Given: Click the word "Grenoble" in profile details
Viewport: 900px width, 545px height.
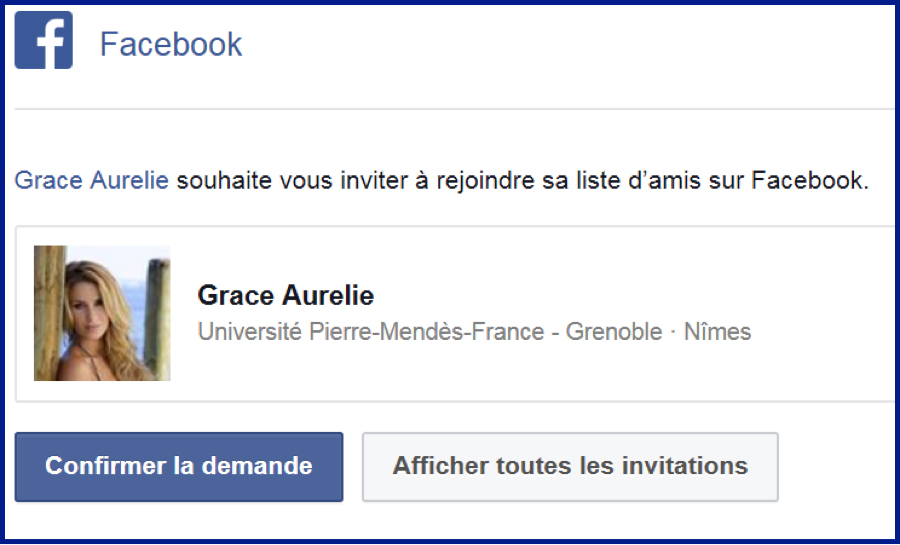Looking at the screenshot, I should point(614,331).
